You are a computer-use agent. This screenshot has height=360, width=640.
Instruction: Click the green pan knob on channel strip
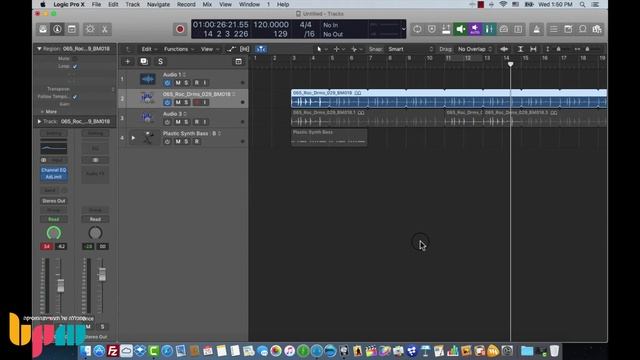[53, 233]
